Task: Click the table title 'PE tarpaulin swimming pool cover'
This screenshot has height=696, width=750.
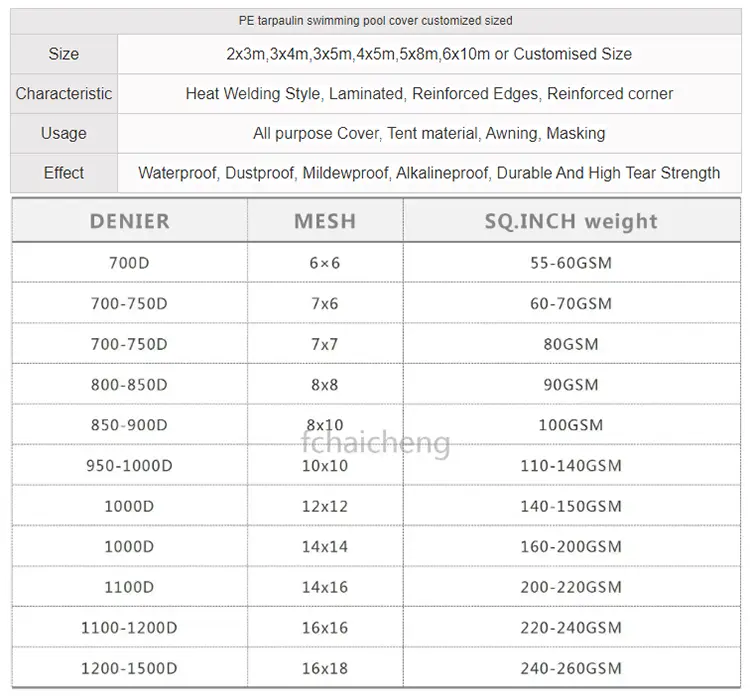Action: [375, 20]
